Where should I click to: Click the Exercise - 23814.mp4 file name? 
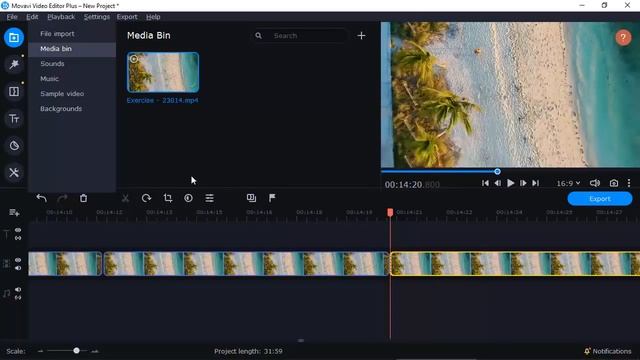(162, 100)
